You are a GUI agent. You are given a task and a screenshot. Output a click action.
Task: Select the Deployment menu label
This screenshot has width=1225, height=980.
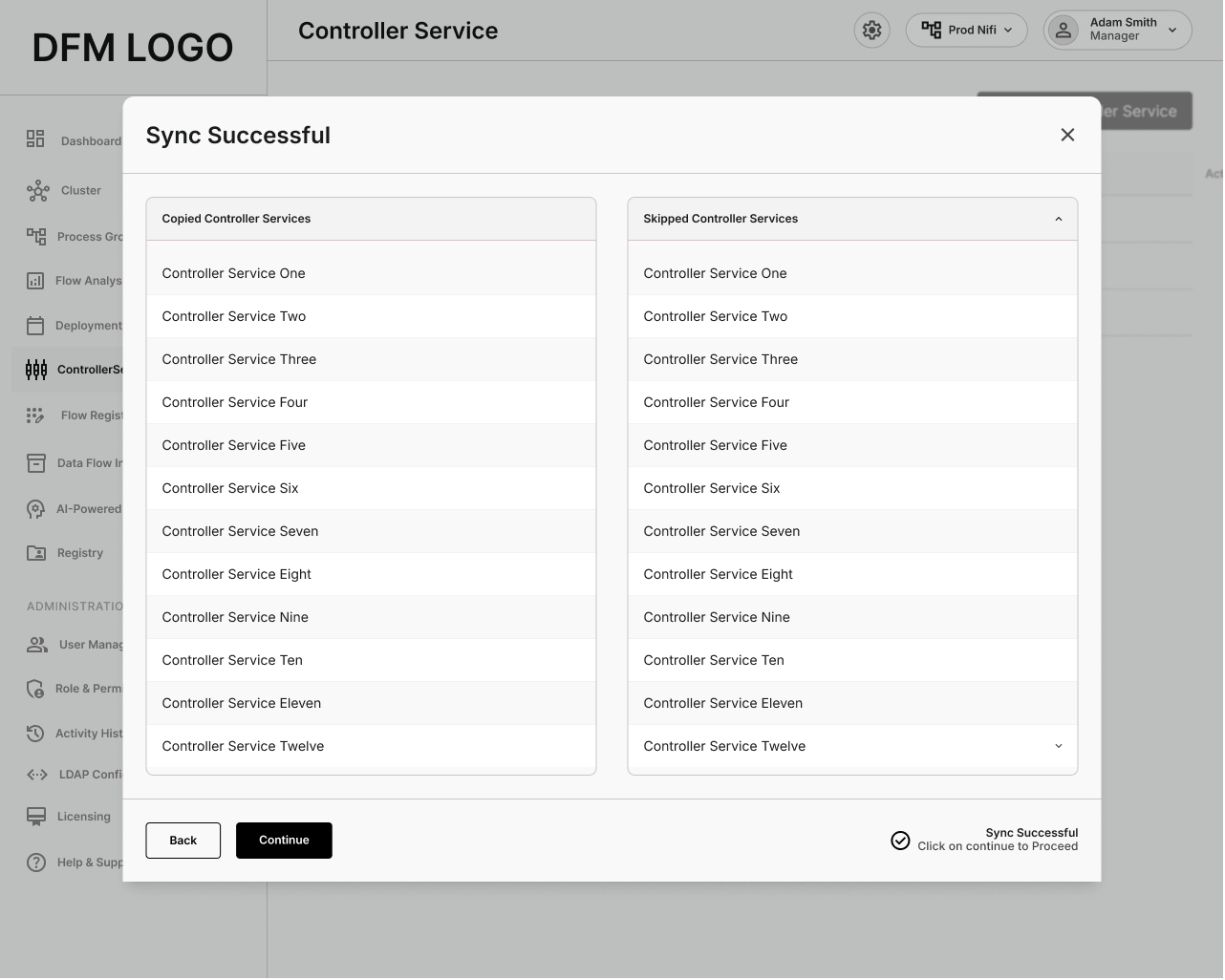click(x=89, y=327)
